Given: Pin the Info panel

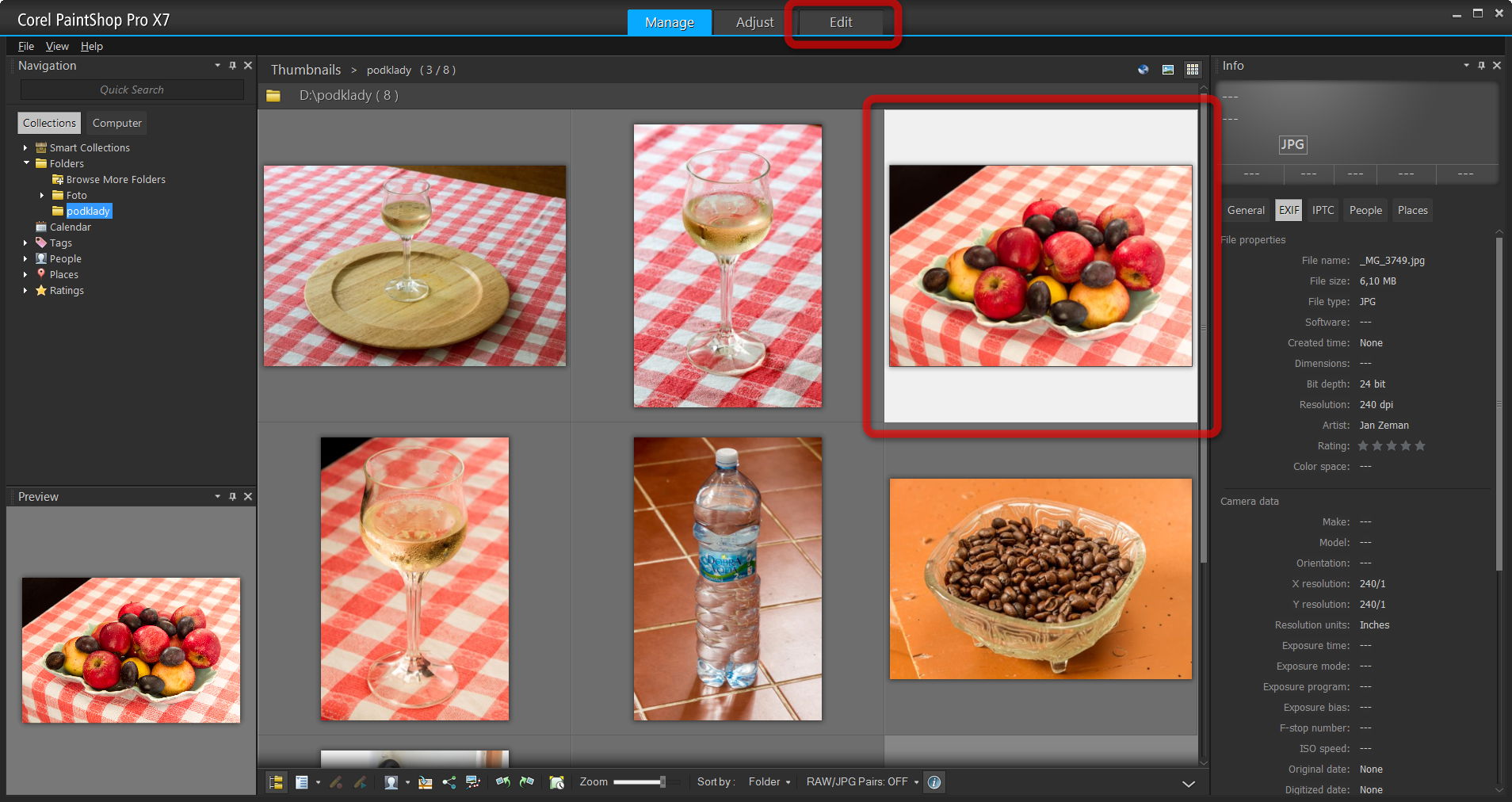Looking at the screenshot, I should pos(1481,66).
